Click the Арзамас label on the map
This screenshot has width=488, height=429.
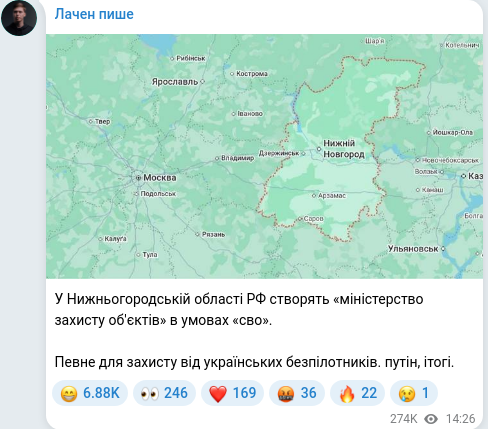point(332,196)
